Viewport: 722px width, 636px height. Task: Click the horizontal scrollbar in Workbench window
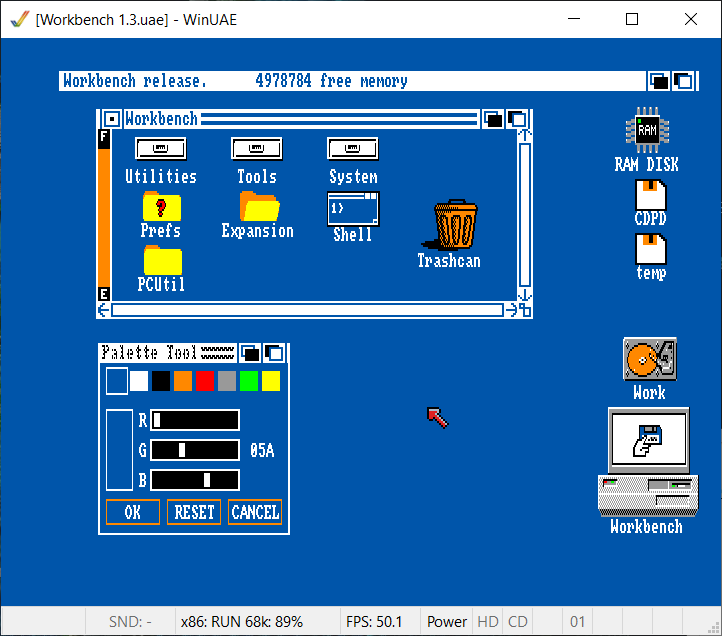308,310
